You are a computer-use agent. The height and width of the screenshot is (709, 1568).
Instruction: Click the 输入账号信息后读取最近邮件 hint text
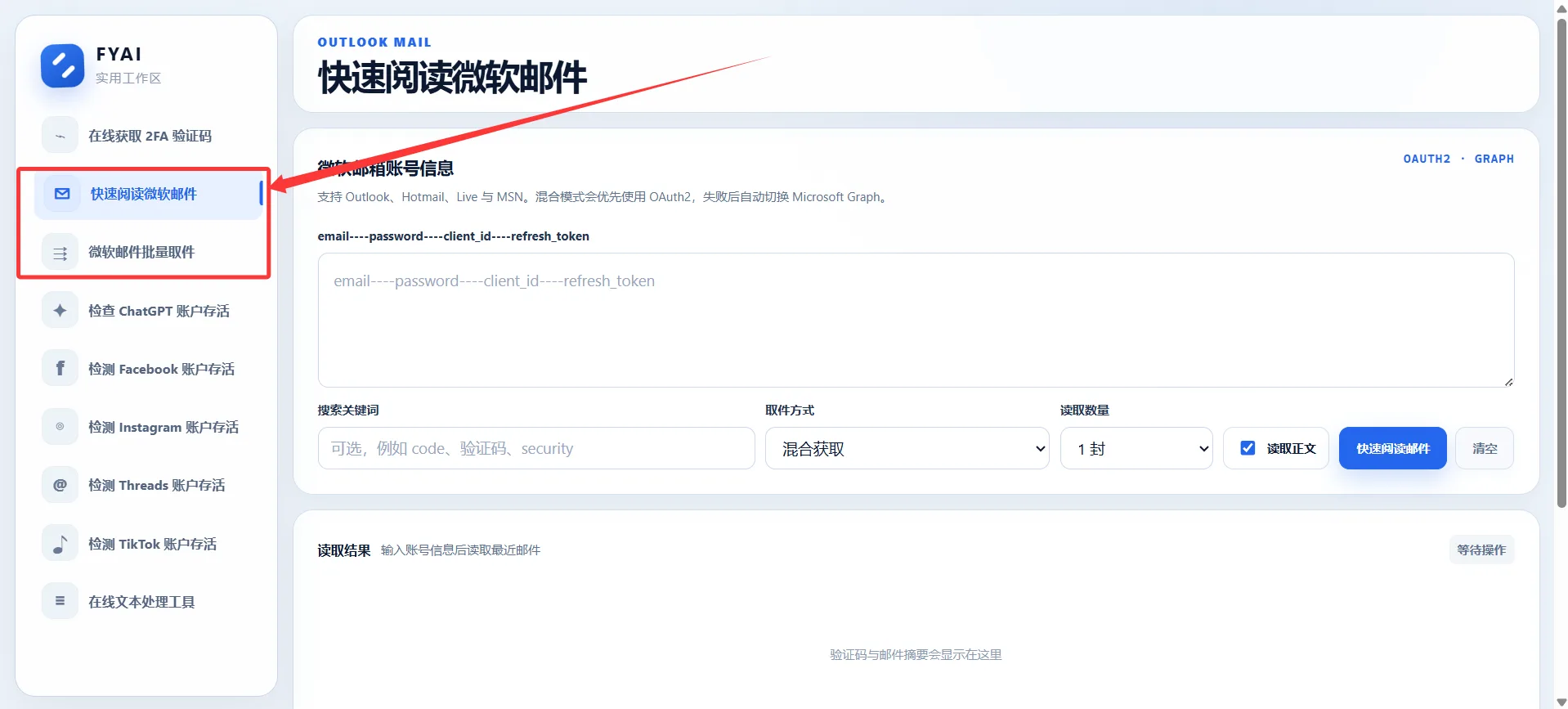[460, 550]
